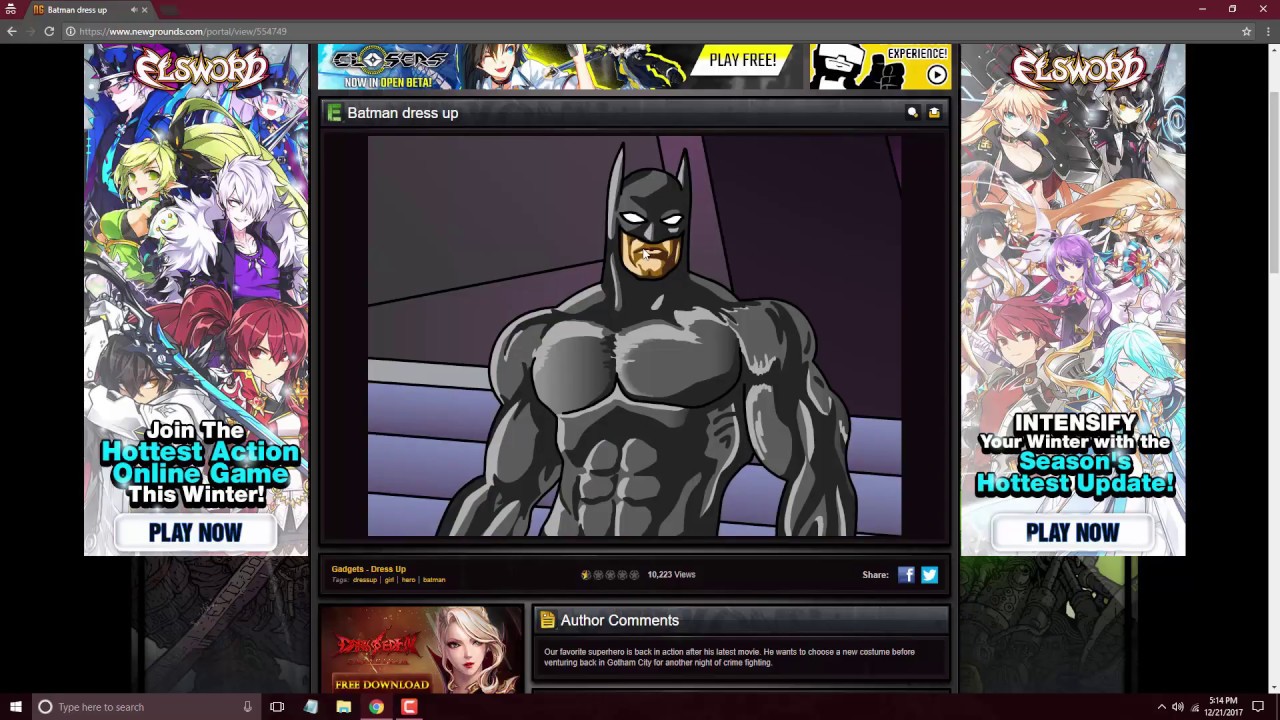Click the 10,223 Views text

(x=671, y=575)
